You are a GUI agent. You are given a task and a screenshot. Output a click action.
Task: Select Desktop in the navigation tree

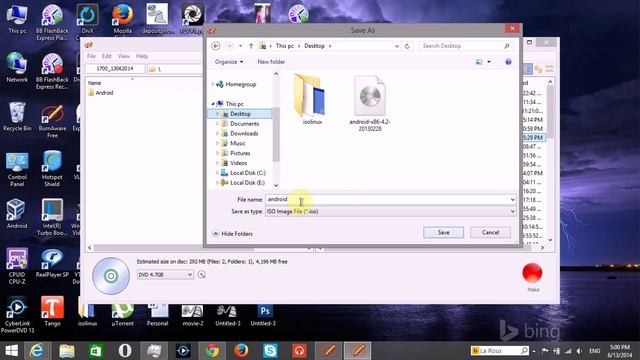[x=240, y=114]
